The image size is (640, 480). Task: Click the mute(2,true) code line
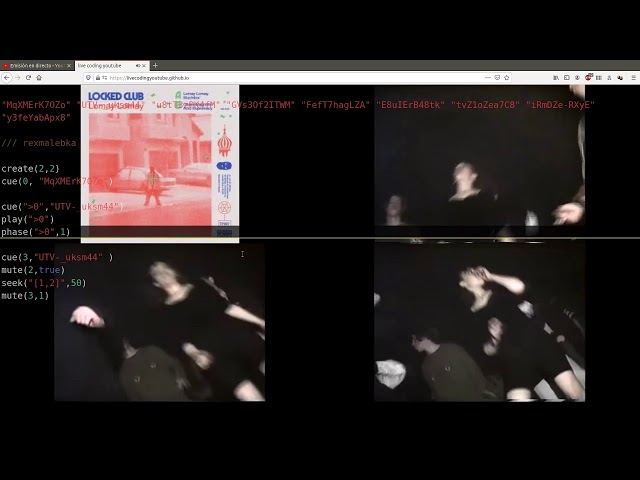point(33,270)
